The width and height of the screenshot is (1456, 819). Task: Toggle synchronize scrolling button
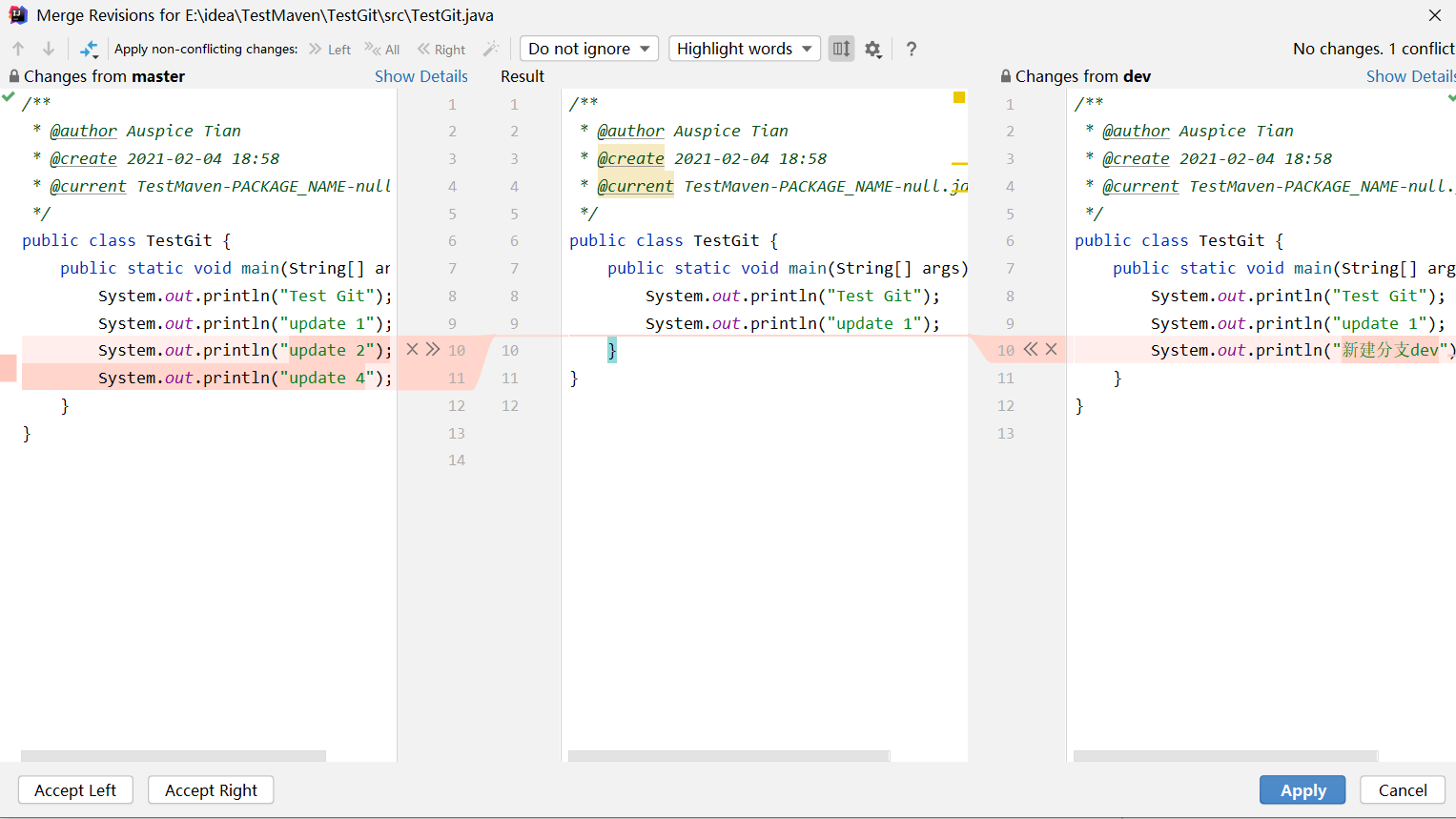click(x=841, y=49)
